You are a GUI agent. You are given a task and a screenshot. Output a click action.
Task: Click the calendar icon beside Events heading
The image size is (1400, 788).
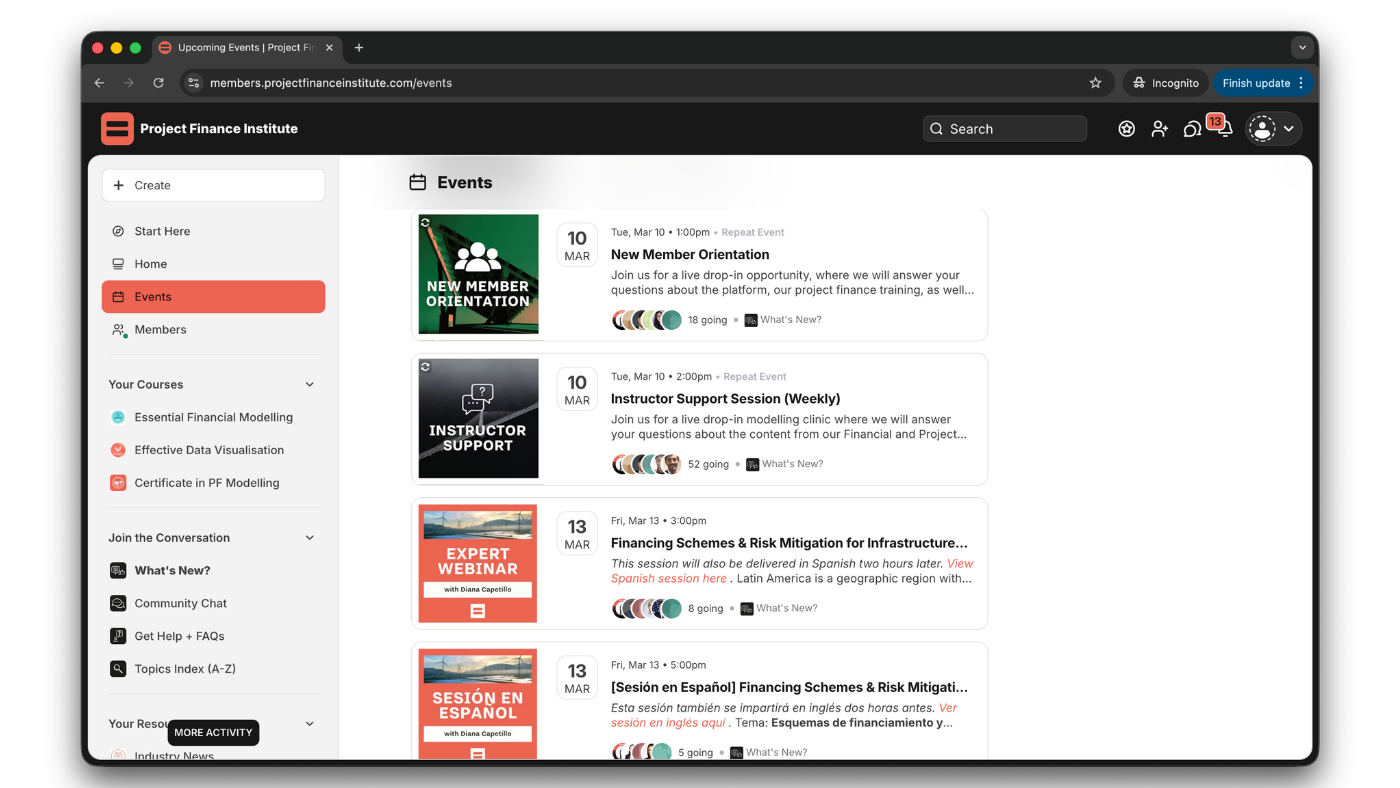pos(418,182)
